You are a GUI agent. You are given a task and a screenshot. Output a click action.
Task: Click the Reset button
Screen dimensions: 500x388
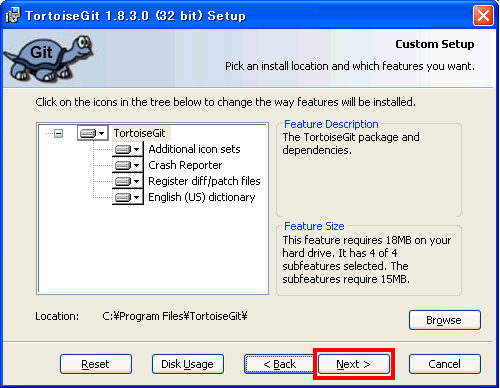coord(96,364)
